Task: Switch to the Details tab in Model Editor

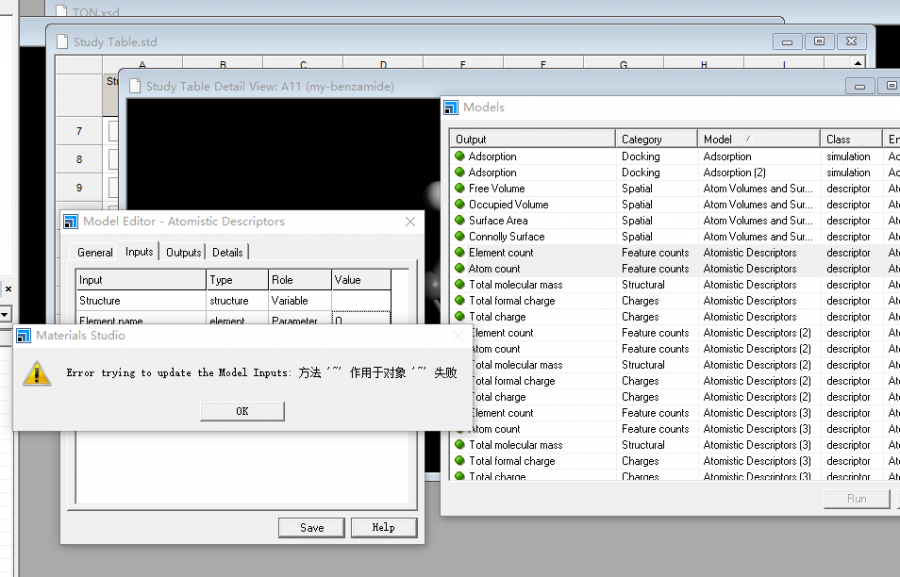Action: (227, 253)
